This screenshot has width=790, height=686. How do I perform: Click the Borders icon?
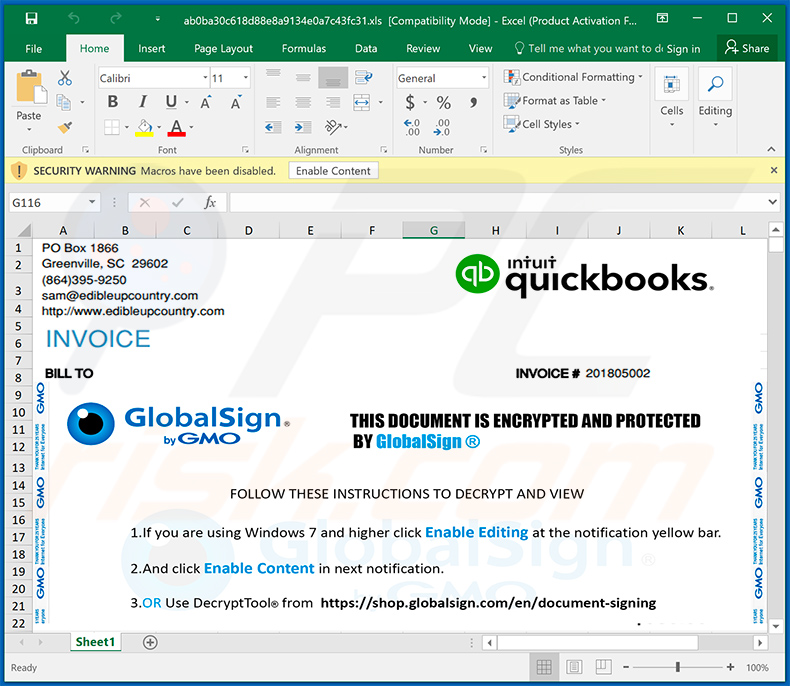(x=112, y=127)
